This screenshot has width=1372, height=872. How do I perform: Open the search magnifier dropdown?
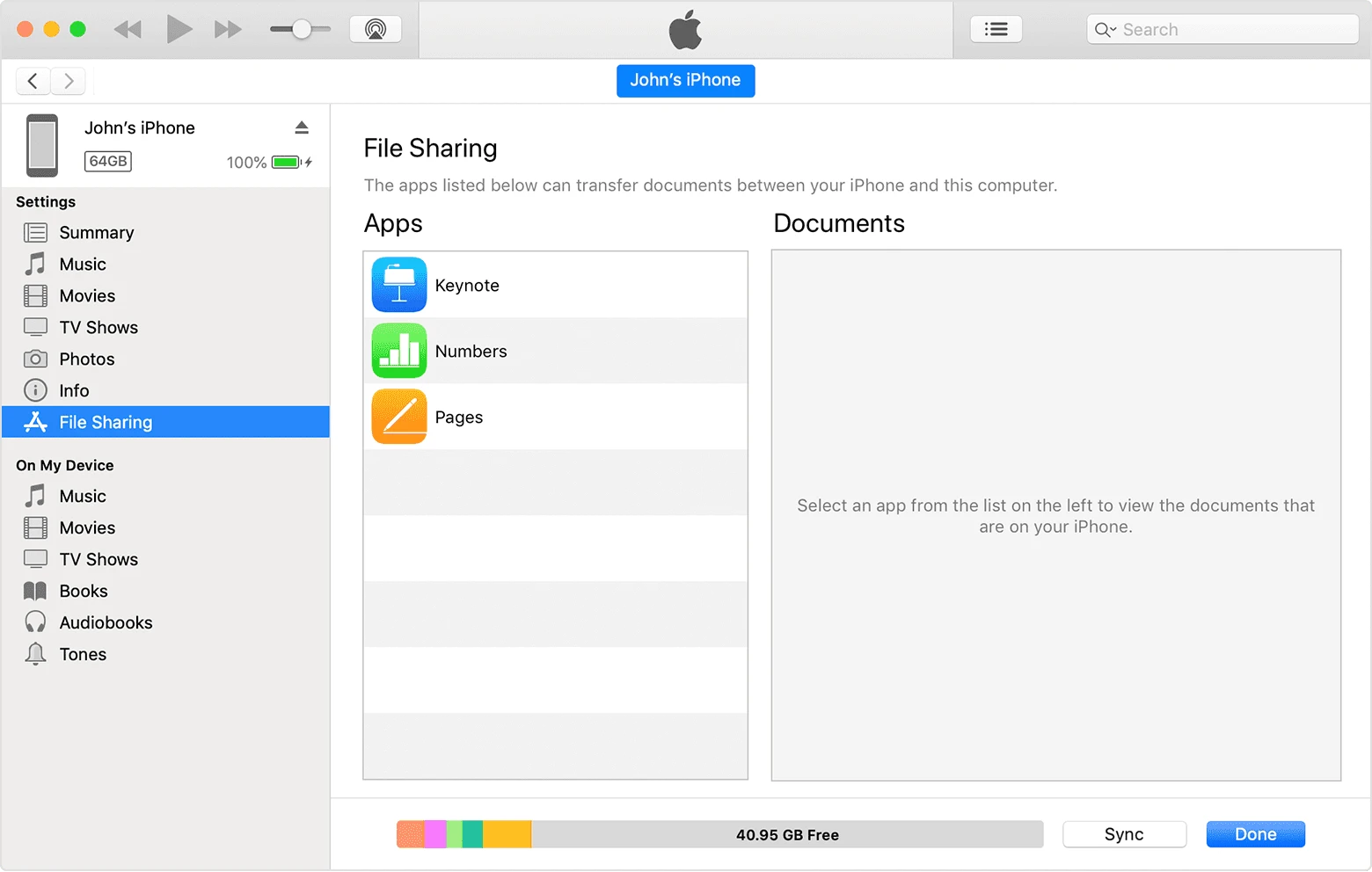[x=1106, y=30]
